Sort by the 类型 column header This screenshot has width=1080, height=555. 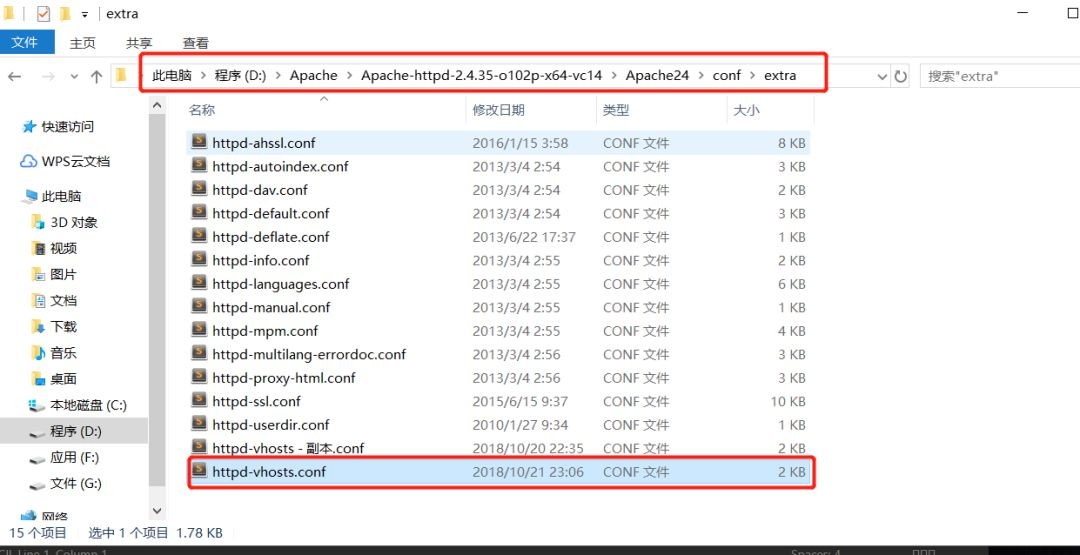pyautogui.click(x=616, y=110)
